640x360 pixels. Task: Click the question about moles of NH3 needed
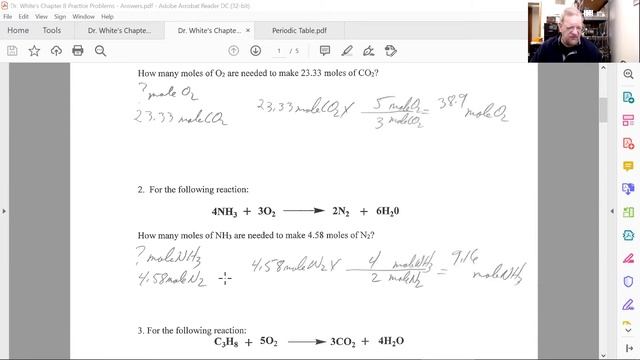[256, 236]
